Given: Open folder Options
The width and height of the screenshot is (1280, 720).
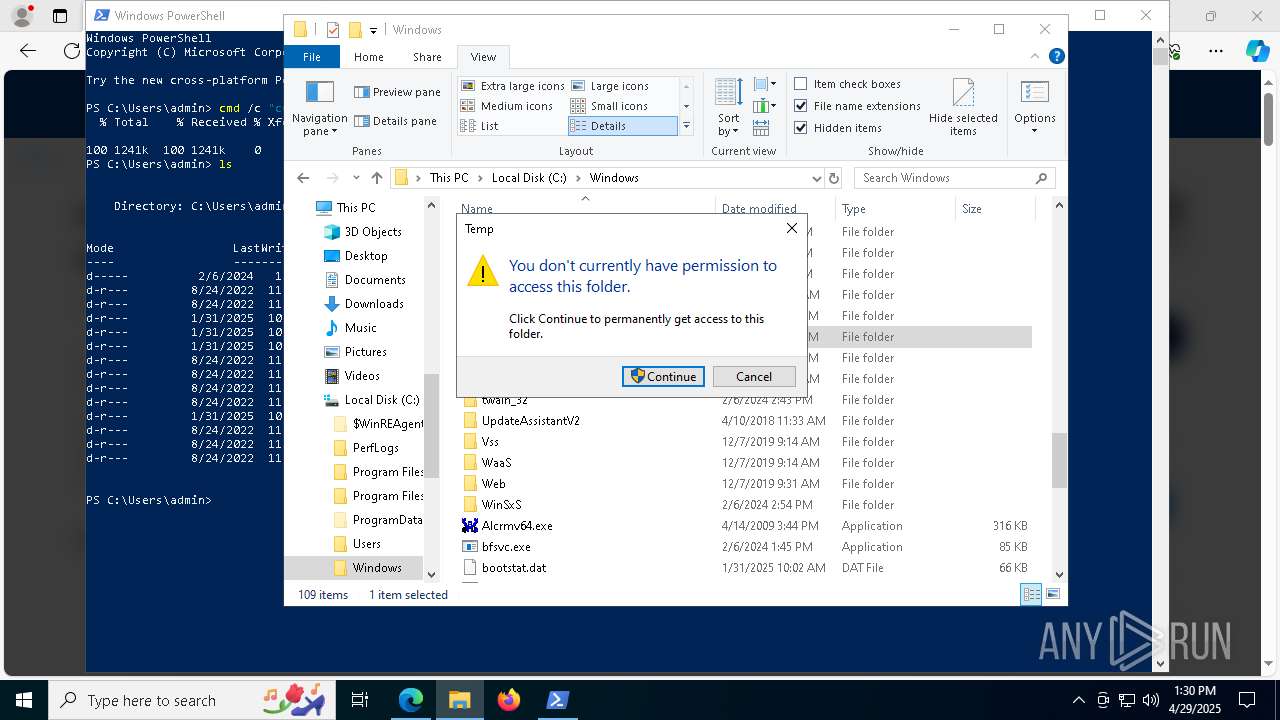Looking at the screenshot, I should coord(1034,108).
